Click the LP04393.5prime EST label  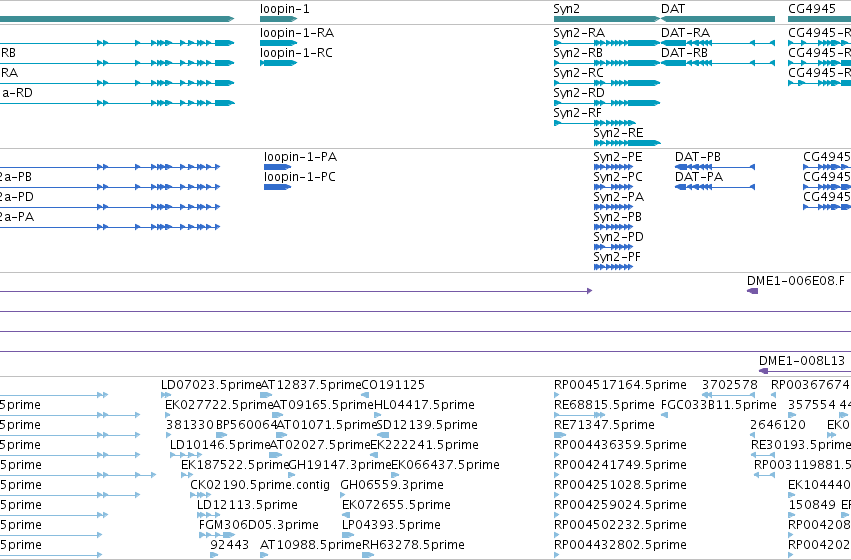coord(391,525)
